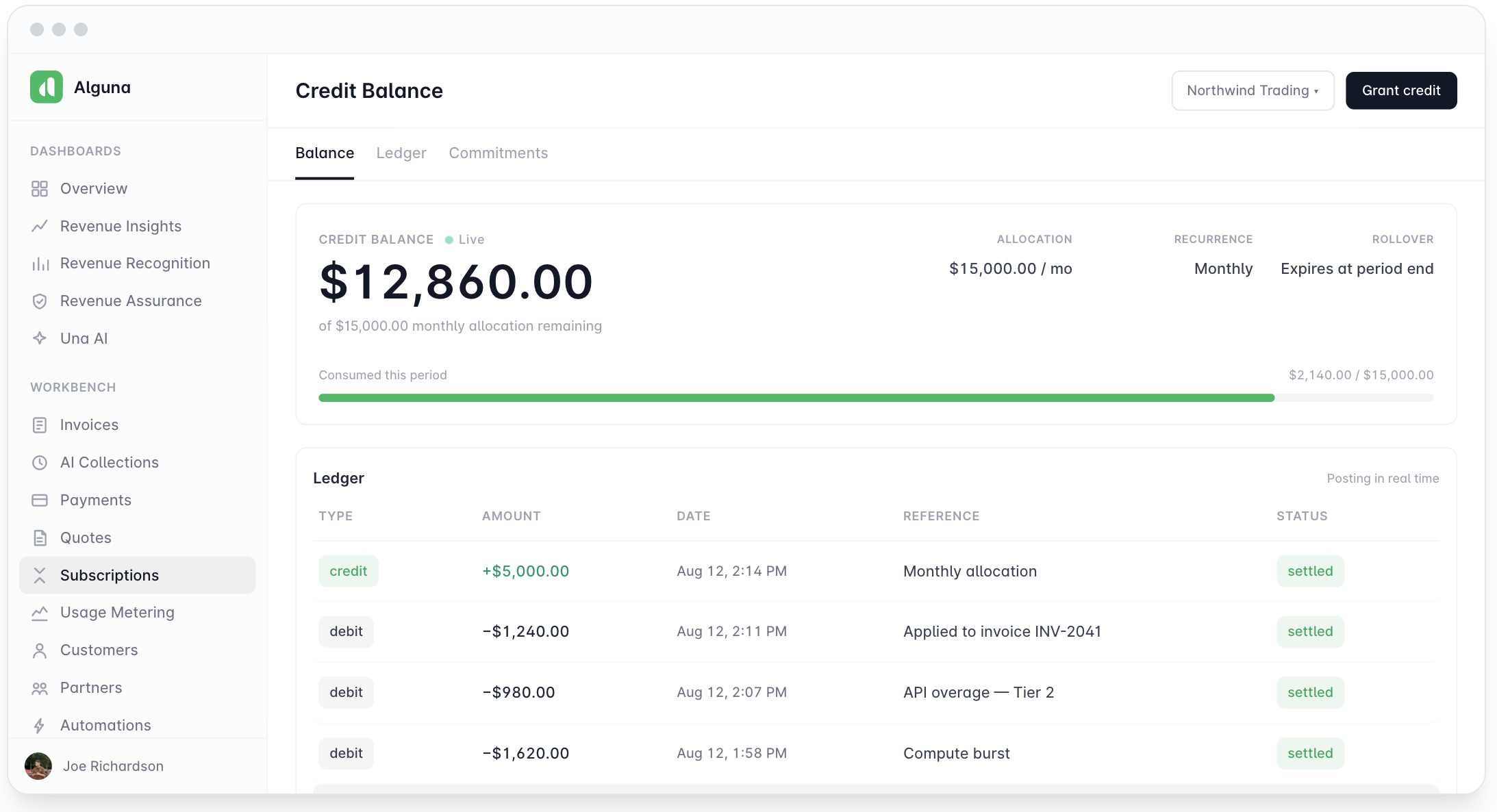Click the Quotes file icon

tap(40, 538)
